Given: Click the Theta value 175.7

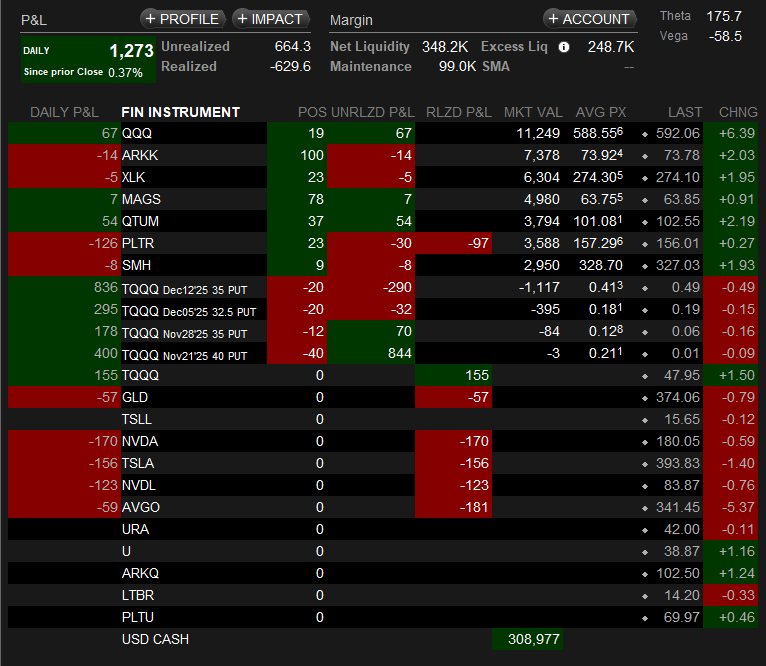Looking at the screenshot, I should click(724, 16).
